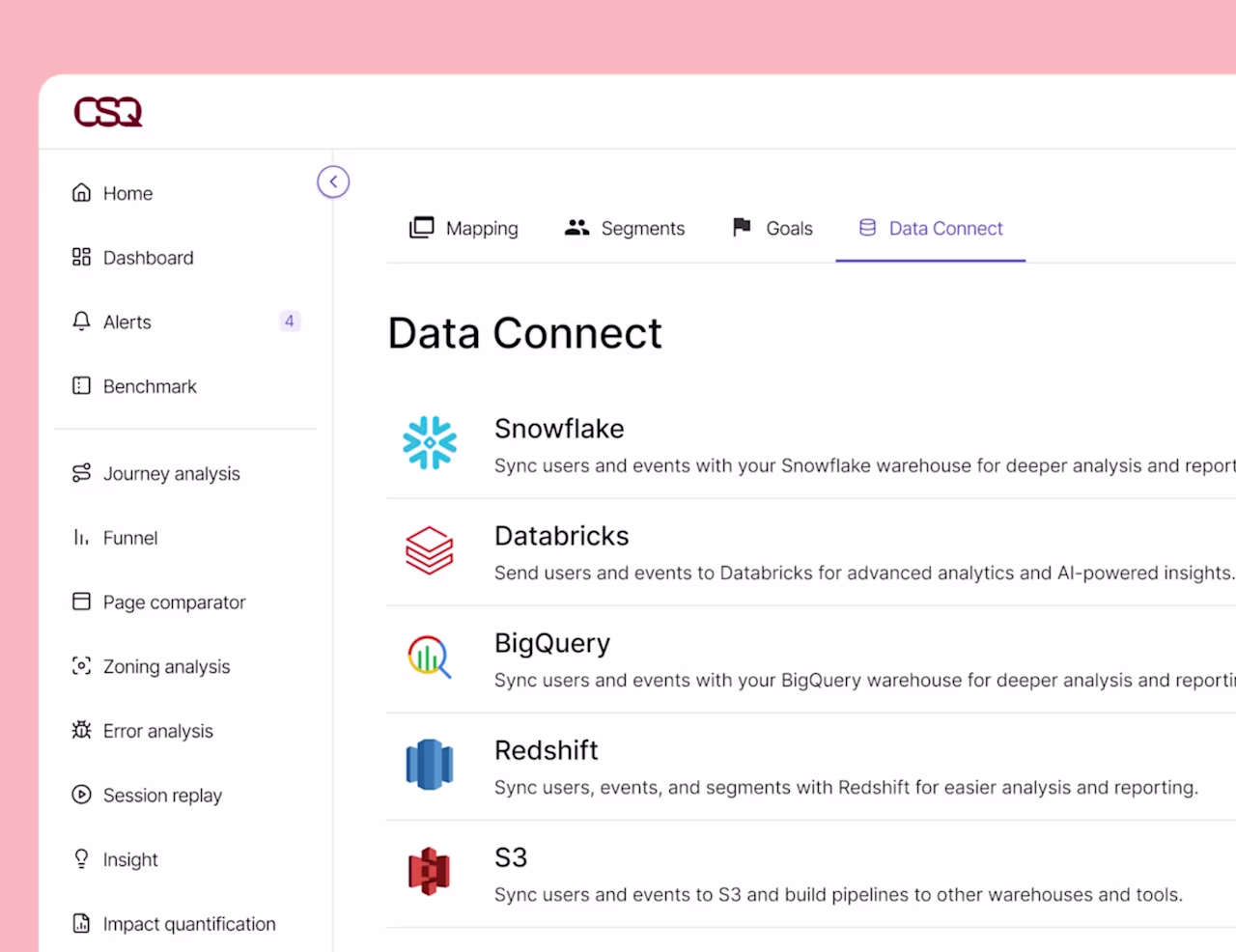Click the Benchmark icon
The width and height of the screenshot is (1236, 952).
click(81, 385)
